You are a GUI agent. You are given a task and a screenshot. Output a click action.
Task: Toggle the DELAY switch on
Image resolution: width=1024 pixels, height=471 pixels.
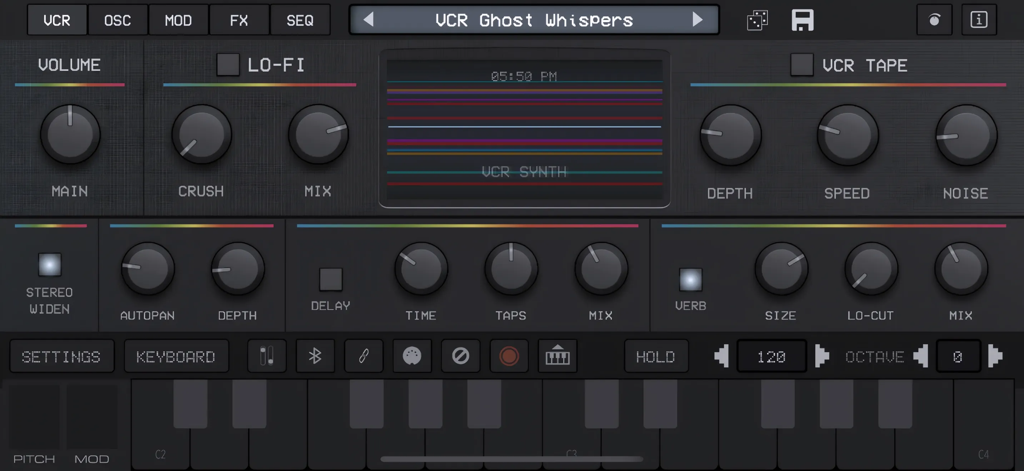click(x=330, y=280)
